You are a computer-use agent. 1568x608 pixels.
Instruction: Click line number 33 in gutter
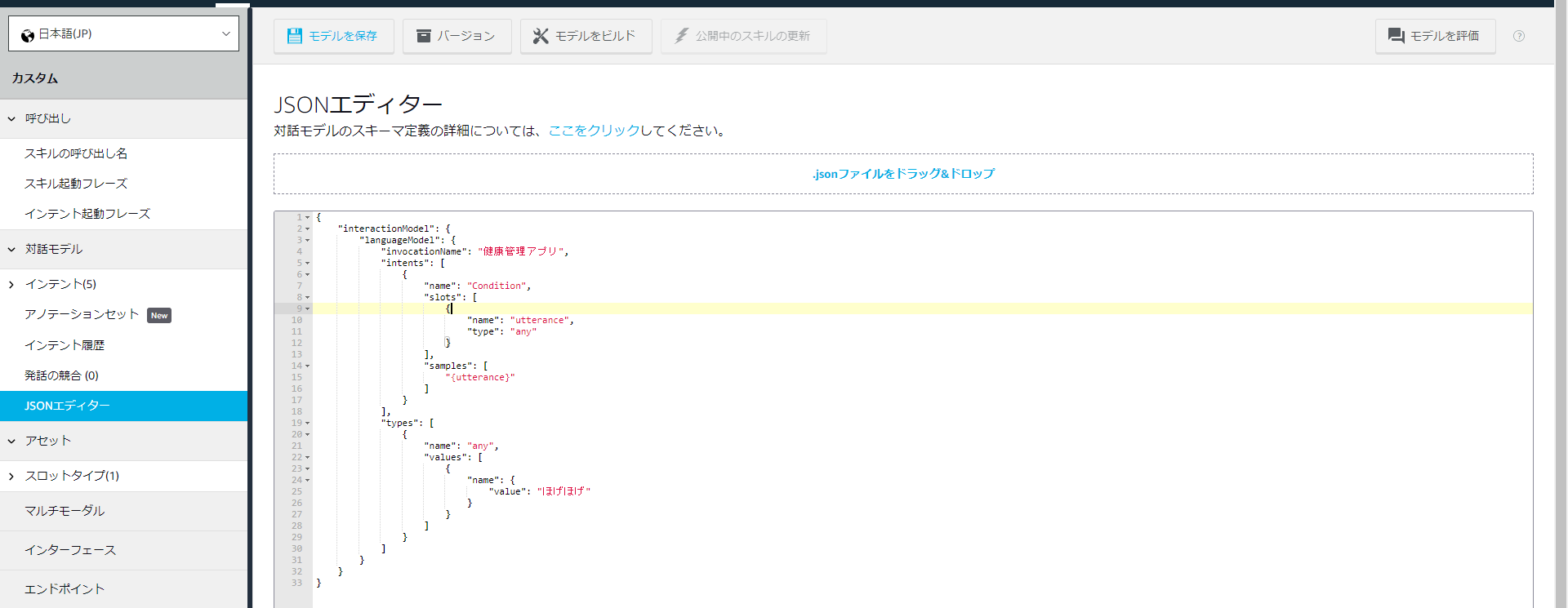pyautogui.click(x=296, y=583)
